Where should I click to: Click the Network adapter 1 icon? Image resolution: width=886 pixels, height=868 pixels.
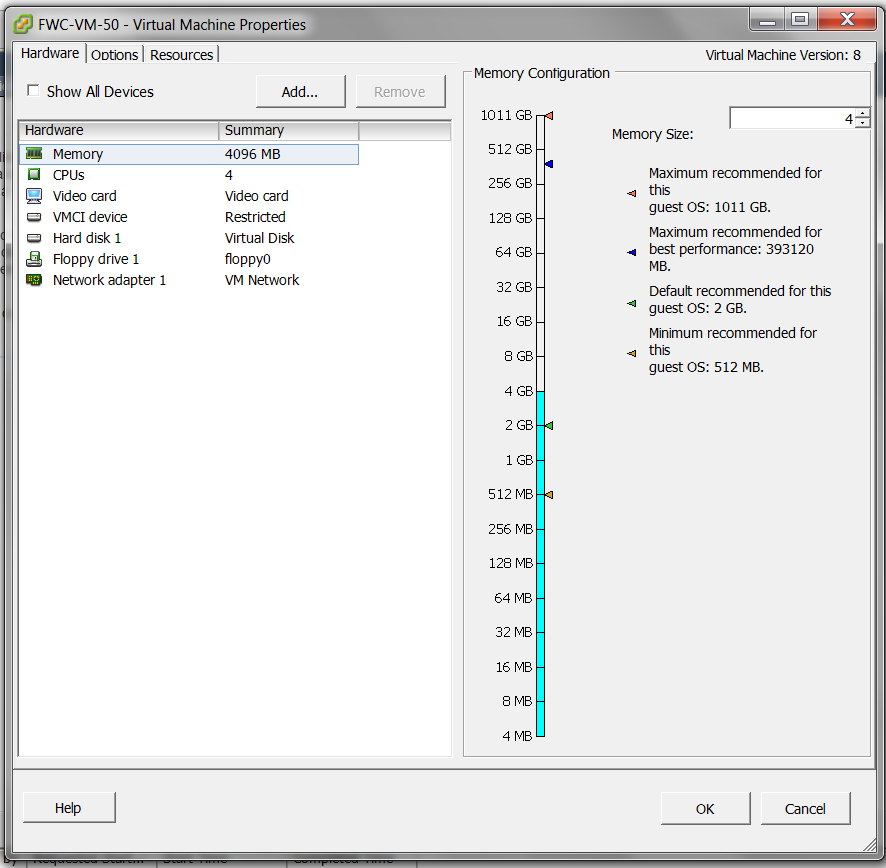point(34,280)
